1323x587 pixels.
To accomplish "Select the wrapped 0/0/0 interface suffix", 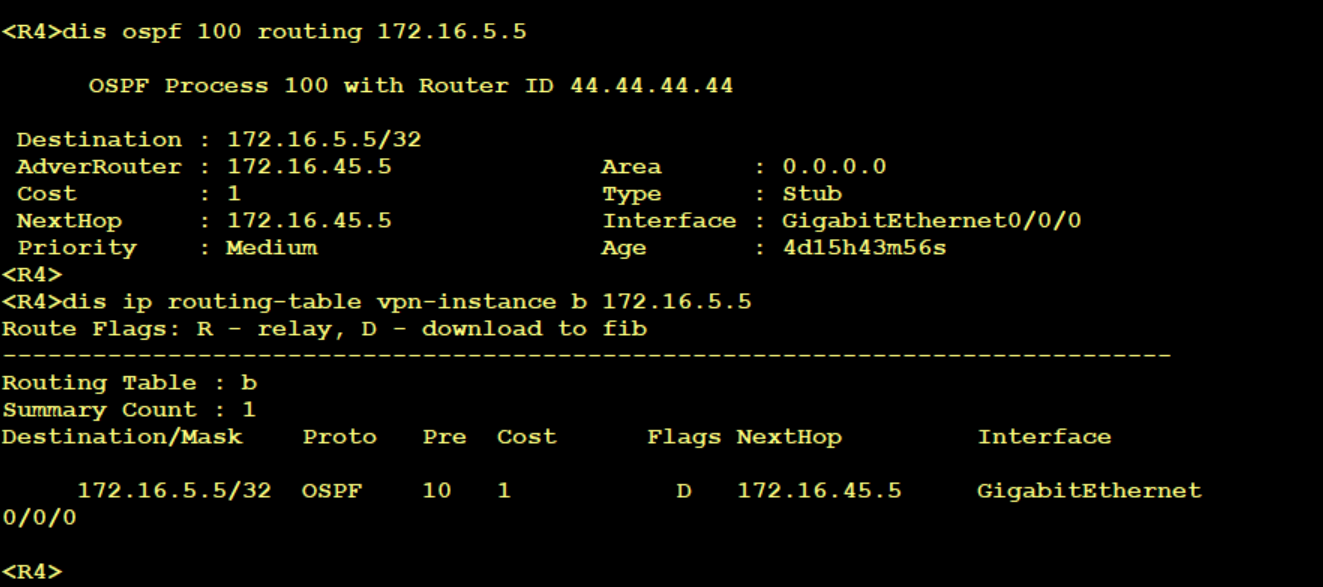I will pyautogui.click(x=39, y=518).
